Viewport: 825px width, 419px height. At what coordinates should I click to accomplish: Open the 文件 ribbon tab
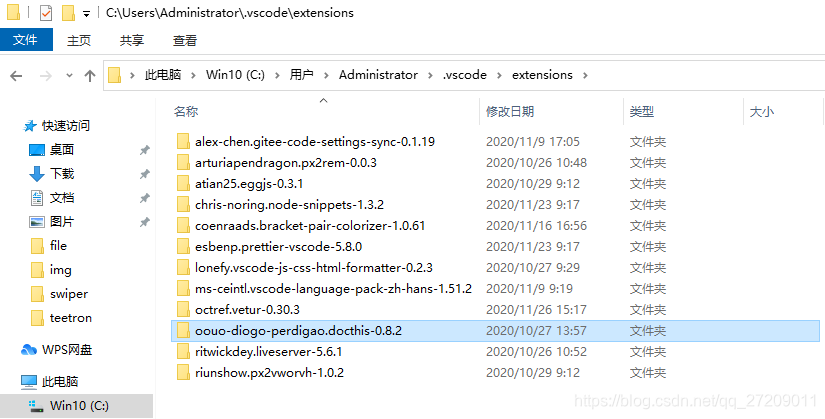pyautogui.click(x=26, y=39)
